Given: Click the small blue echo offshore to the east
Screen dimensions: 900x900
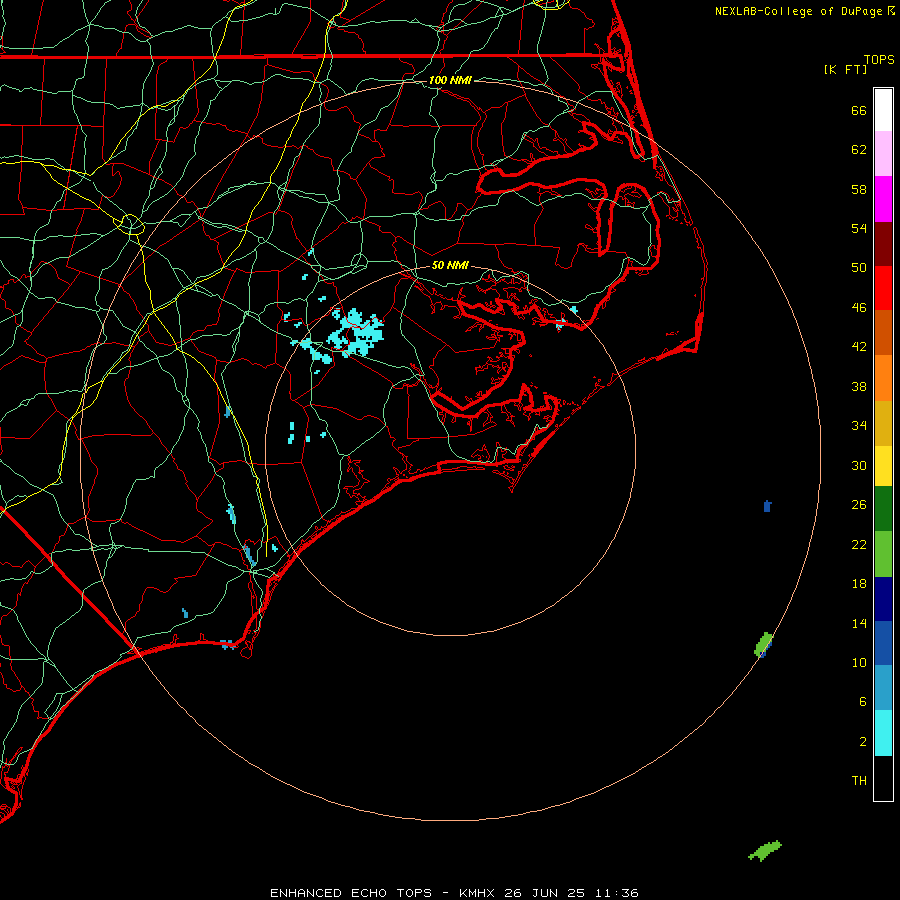Looking at the screenshot, I should tap(767, 506).
